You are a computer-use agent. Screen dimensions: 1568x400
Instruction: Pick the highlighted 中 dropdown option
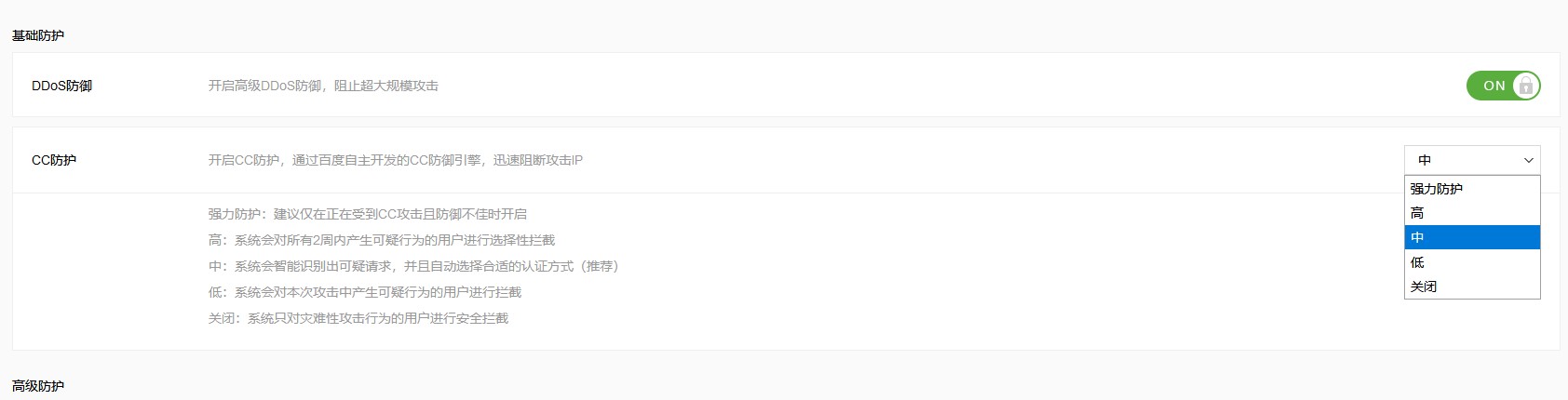click(x=1417, y=237)
